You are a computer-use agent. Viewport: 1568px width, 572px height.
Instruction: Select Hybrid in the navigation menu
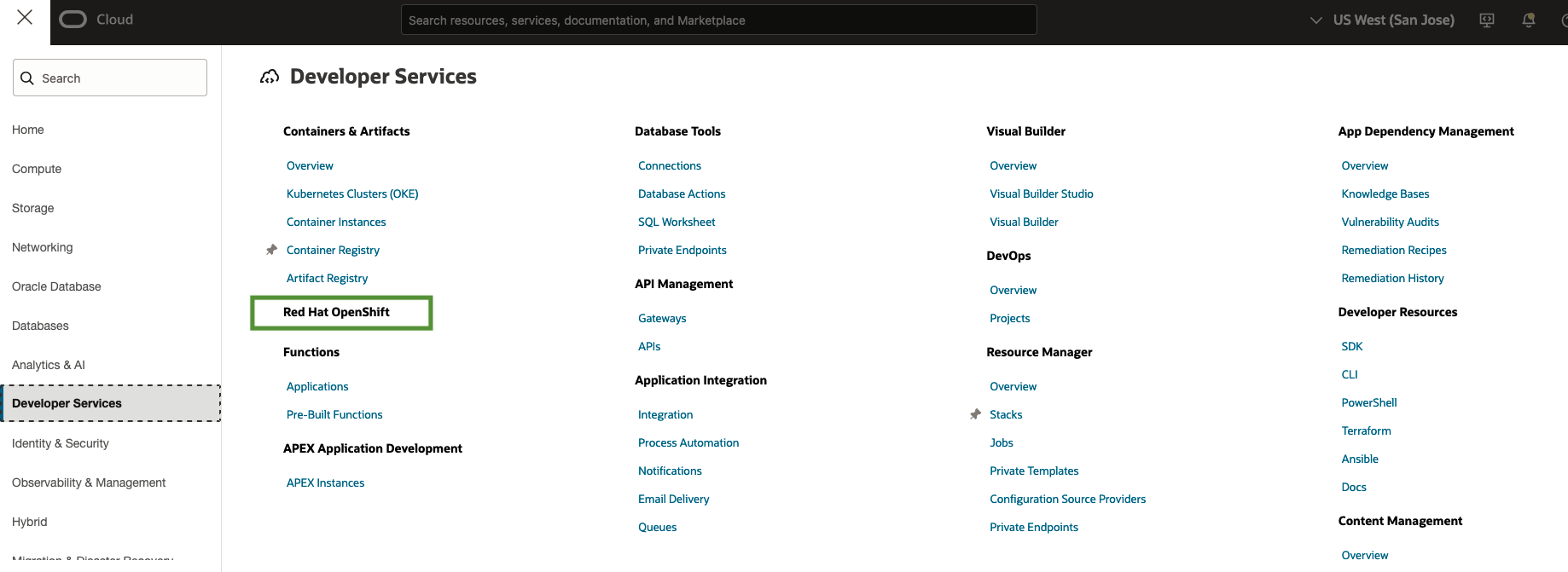(30, 522)
